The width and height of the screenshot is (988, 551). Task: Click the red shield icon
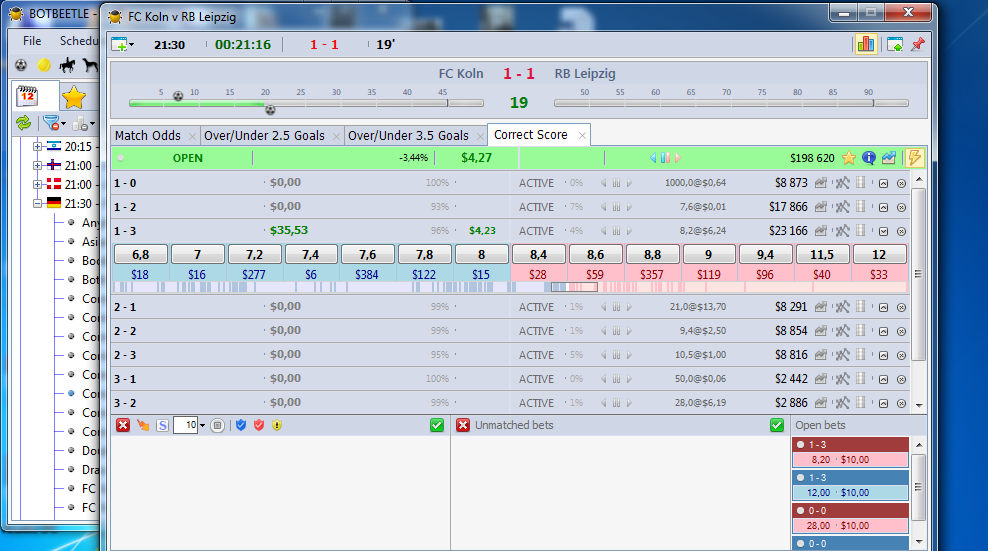point(258,425)
